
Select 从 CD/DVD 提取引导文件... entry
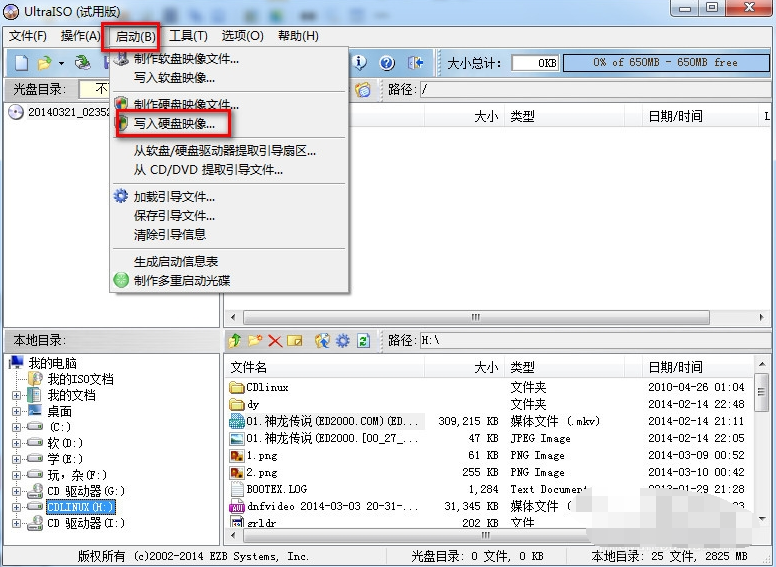pos(229,170)
